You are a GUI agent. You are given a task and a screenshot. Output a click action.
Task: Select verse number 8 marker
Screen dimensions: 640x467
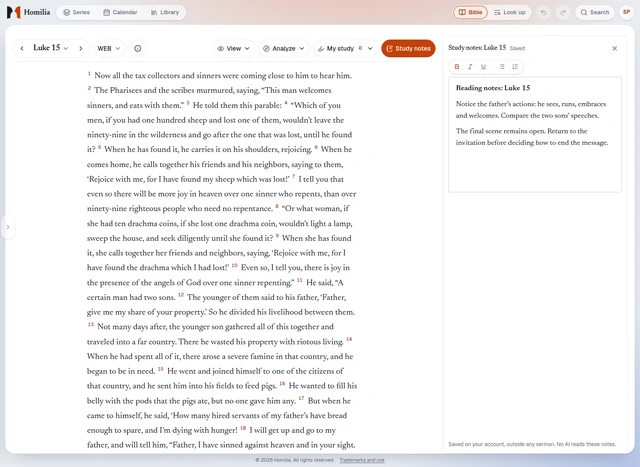277,206
